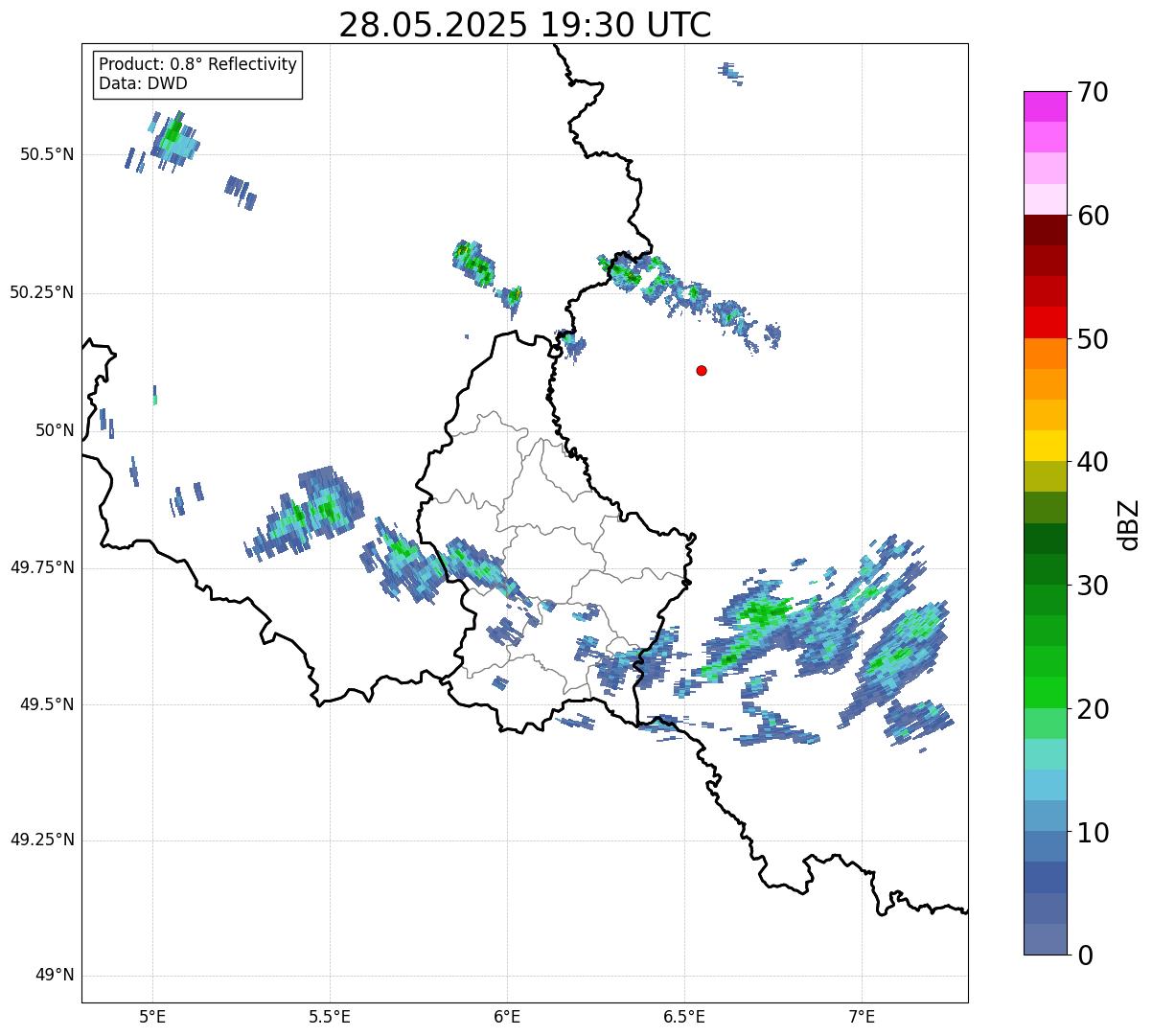
Task: Click the longitude label 6.5°E
Action: pyautogui.click(x=684, y=1017)
